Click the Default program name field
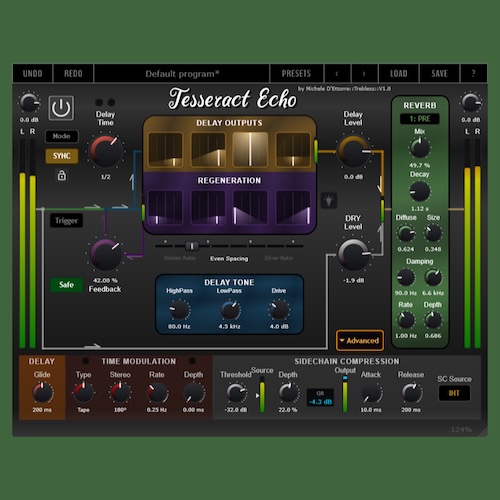 (x=182, y=73)
